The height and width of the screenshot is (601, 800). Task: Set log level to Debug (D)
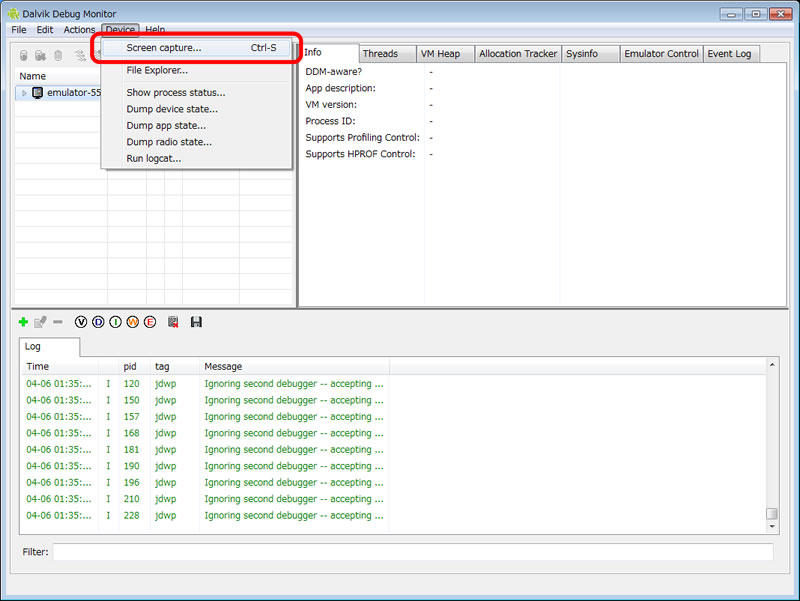coord(98,322)
